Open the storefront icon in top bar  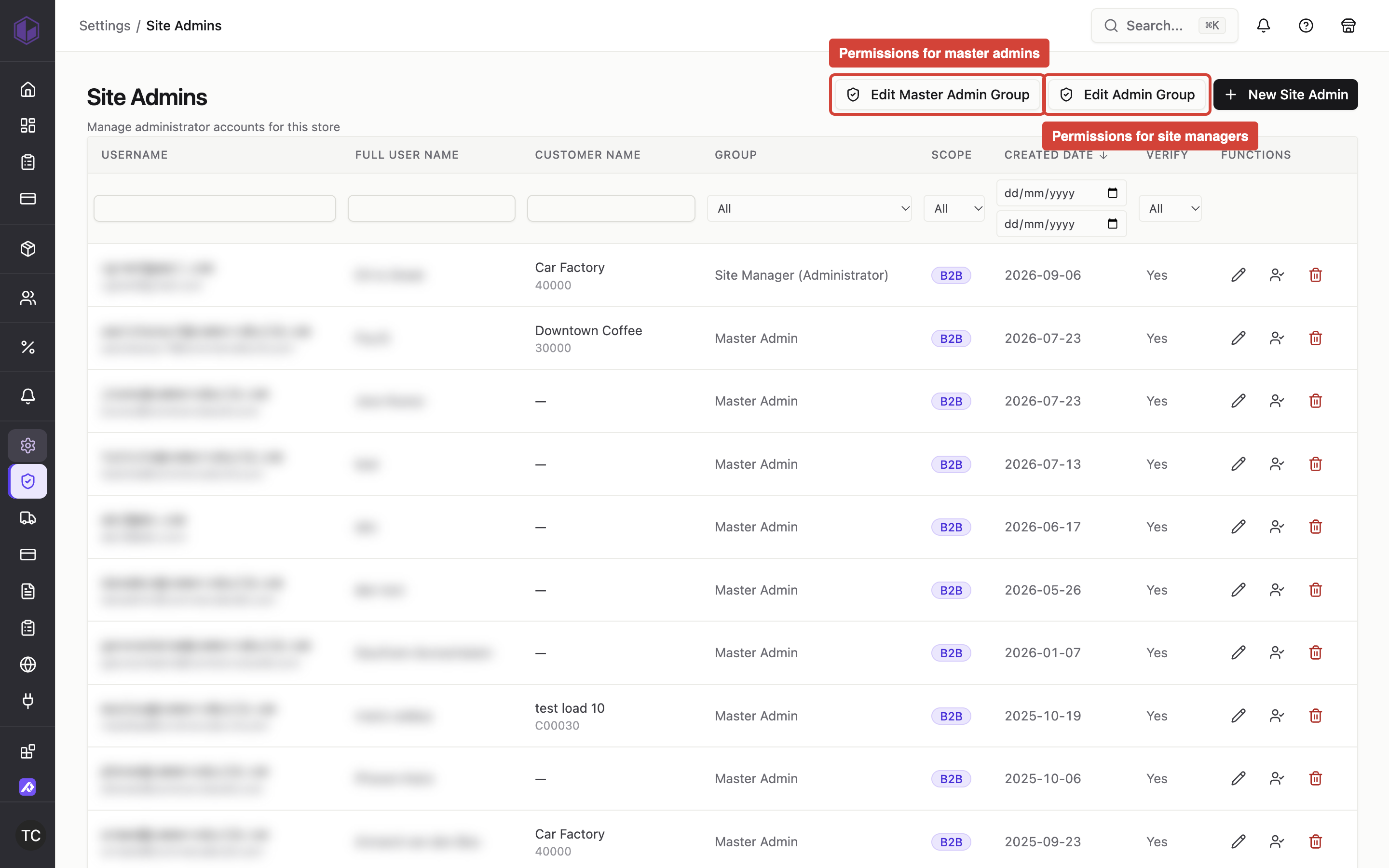tap(1348, 25)
